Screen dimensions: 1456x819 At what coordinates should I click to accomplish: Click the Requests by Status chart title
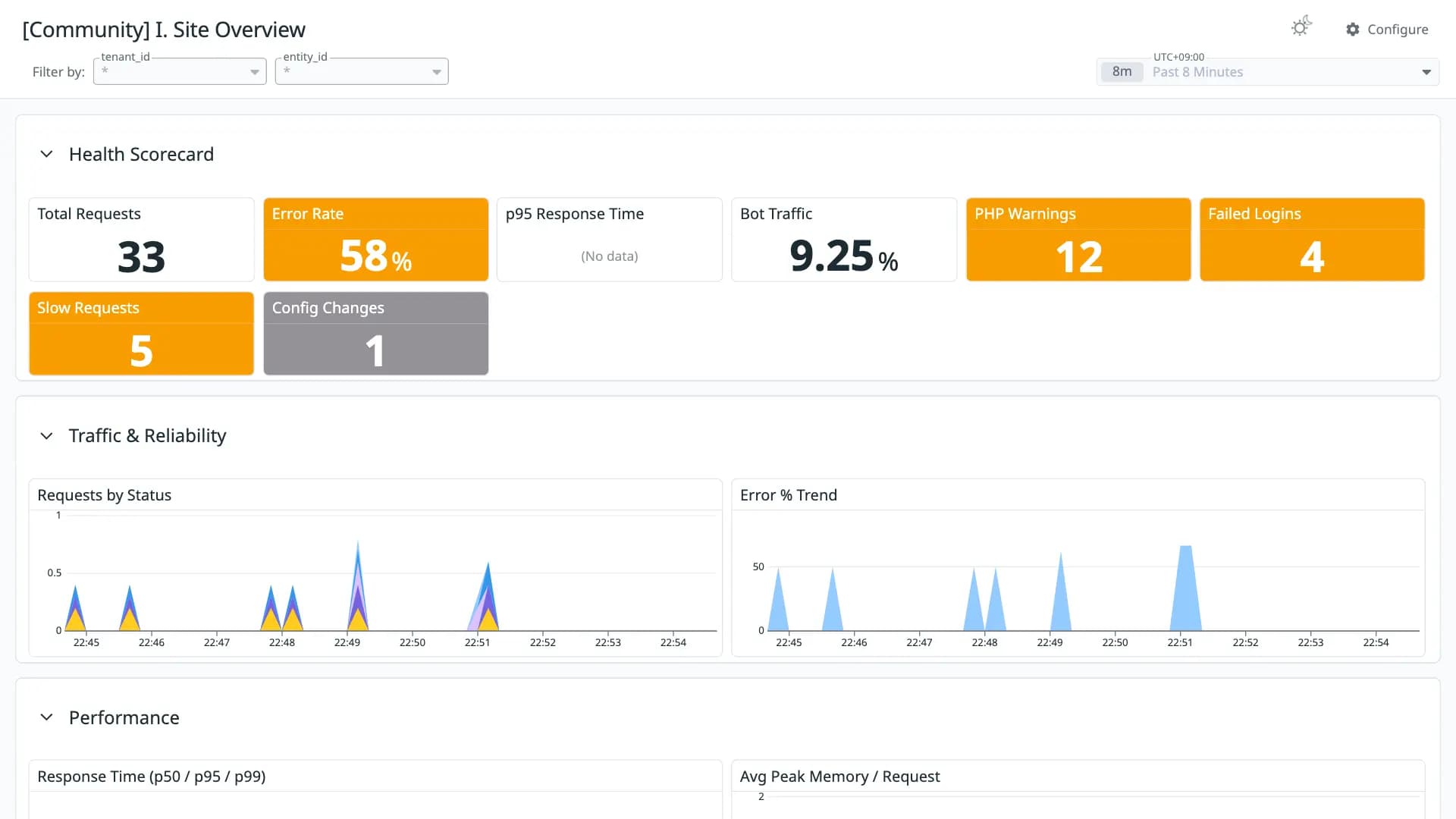click(104, 495)
